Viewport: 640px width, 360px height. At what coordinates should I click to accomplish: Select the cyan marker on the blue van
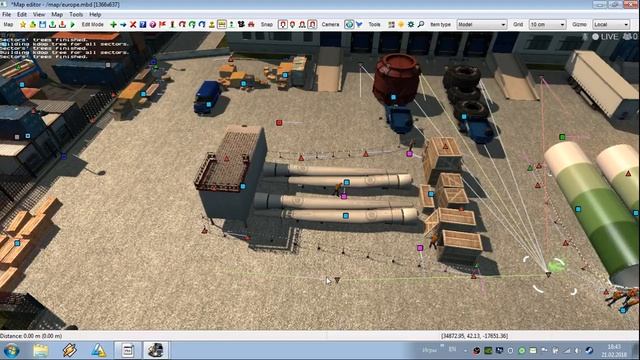(x=209, y=104)
